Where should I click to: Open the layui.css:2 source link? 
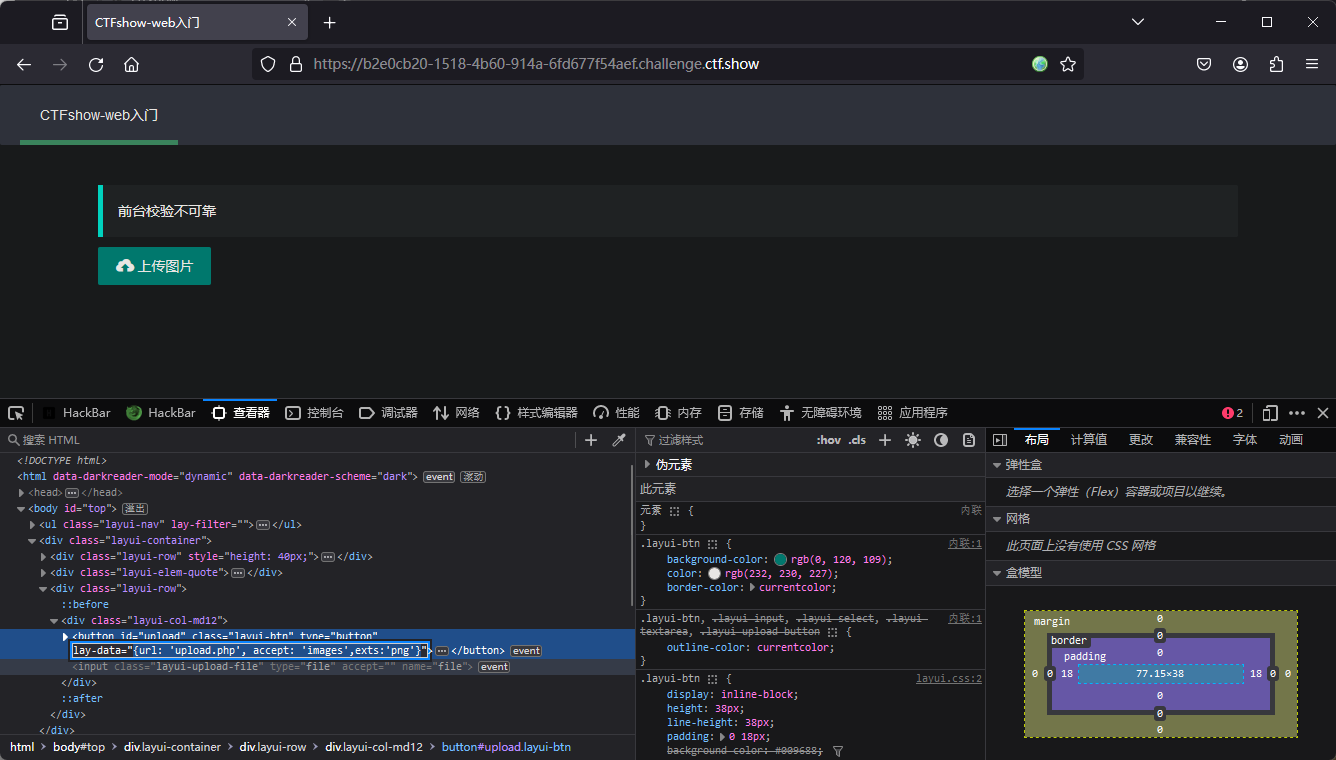949,679
